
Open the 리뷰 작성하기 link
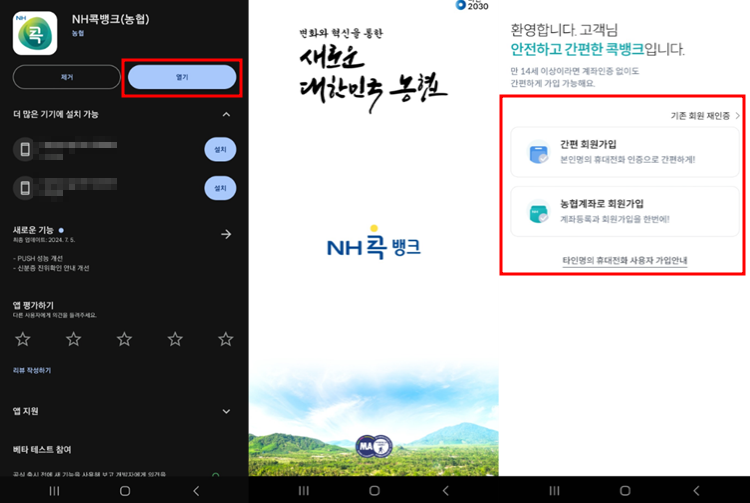32,370
